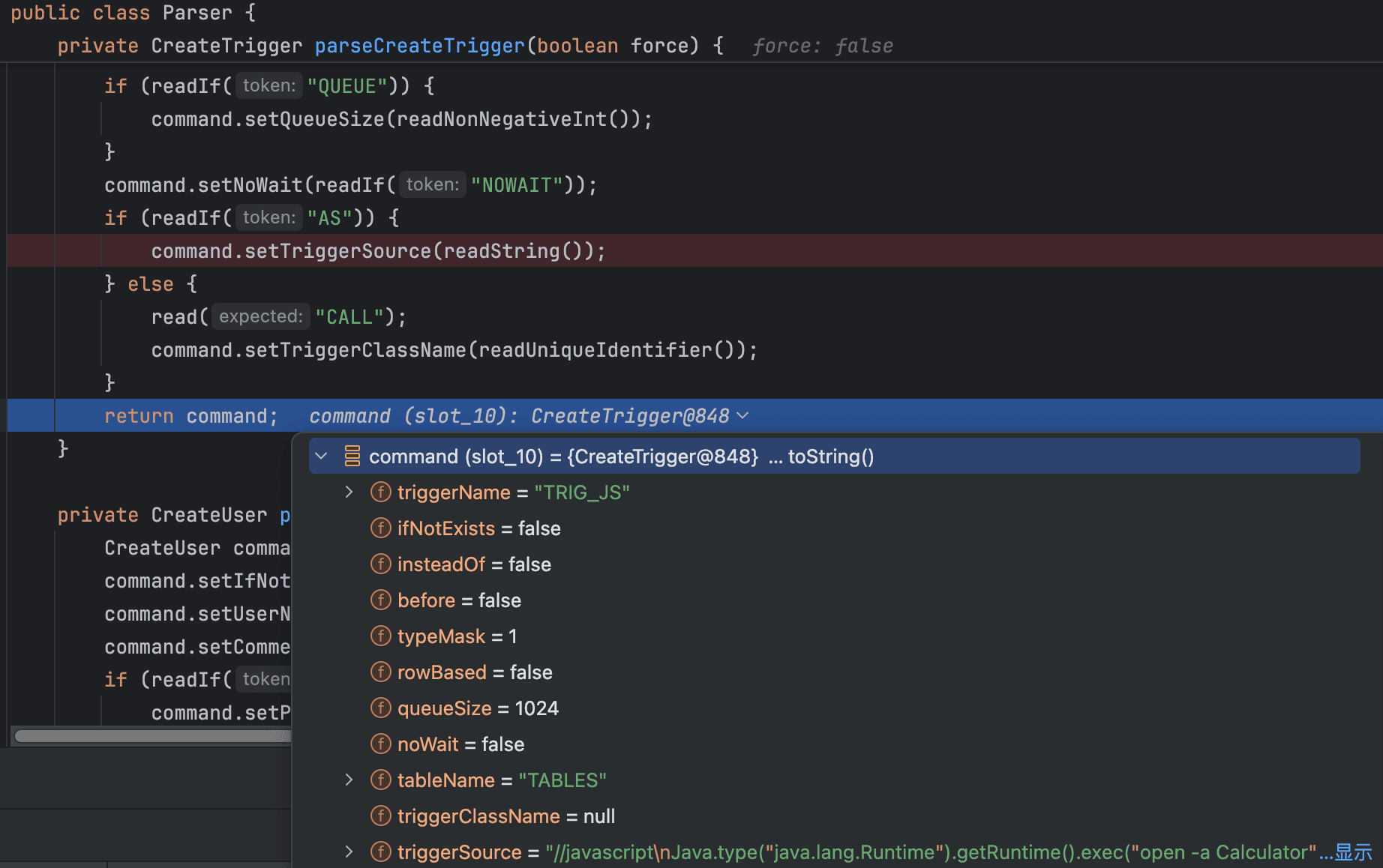Click the highlighted return command line
Image resolution: width=1383 pixels, height=868 pixels.
[x=694, y=416]
